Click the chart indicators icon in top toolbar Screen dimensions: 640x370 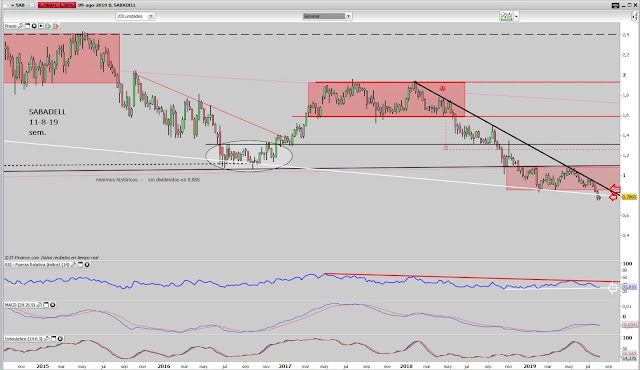507,16
